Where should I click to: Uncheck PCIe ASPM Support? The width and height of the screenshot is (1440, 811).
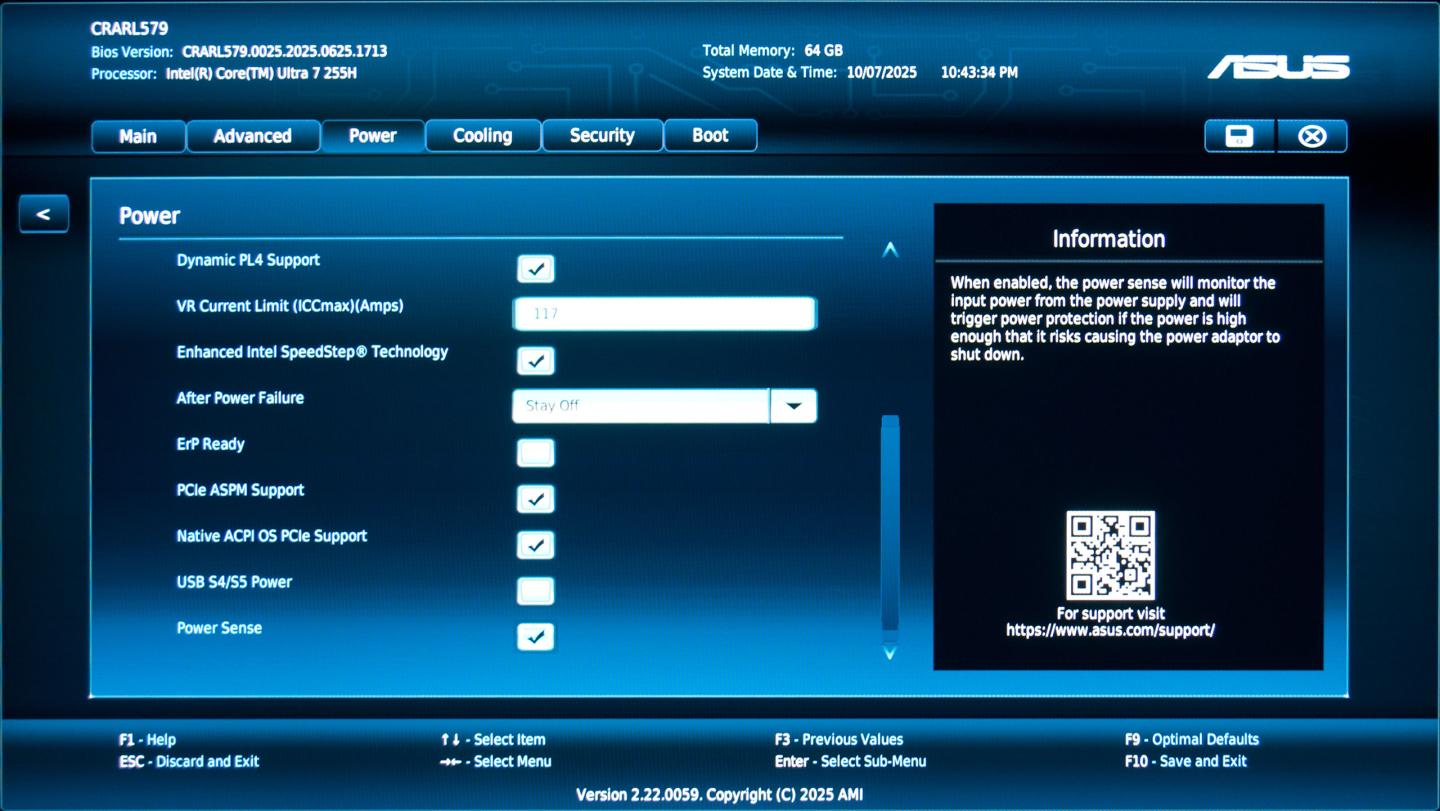[x=536, y=499]
